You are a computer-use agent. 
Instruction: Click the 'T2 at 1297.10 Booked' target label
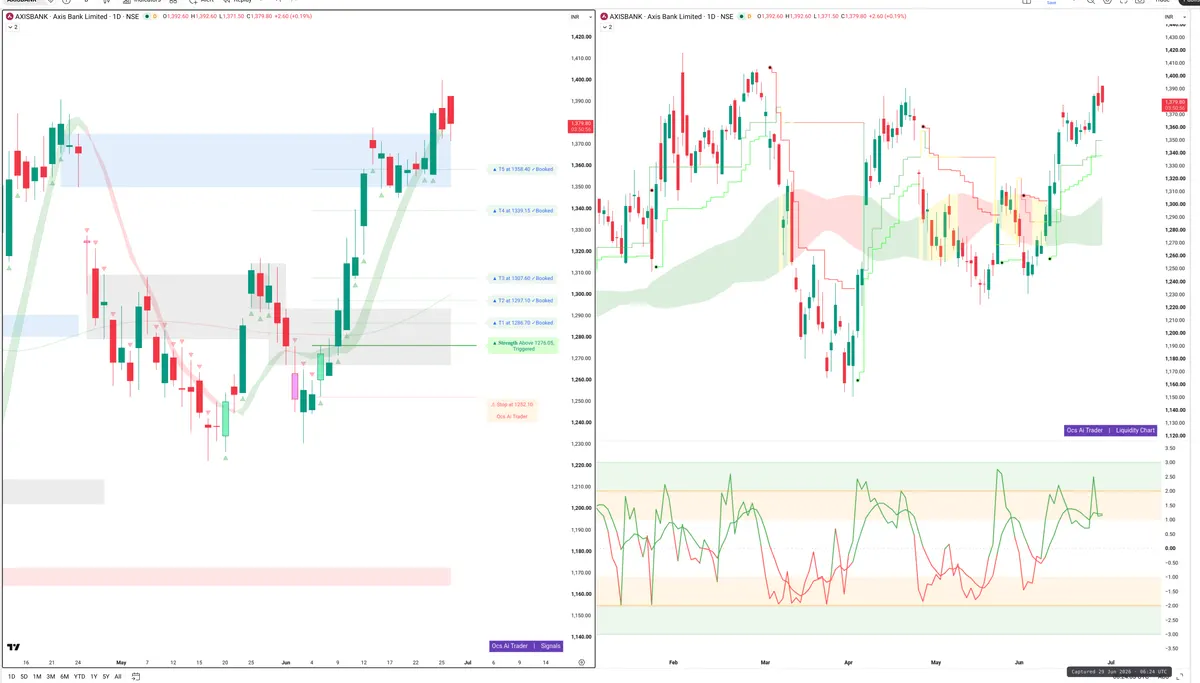click(x=521, y=300)
